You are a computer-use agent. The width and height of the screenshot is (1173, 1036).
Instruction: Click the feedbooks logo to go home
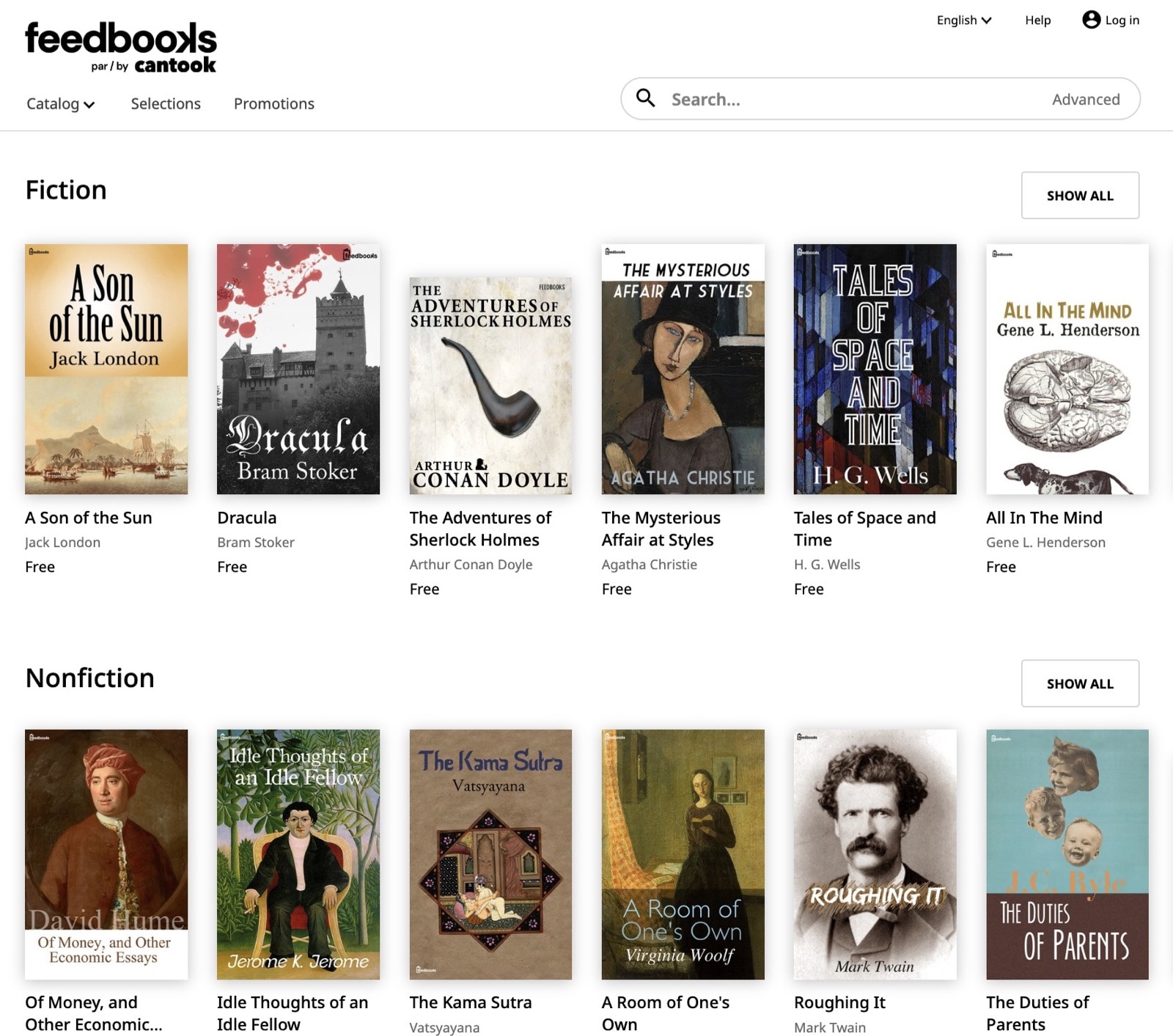click(120, 44)
